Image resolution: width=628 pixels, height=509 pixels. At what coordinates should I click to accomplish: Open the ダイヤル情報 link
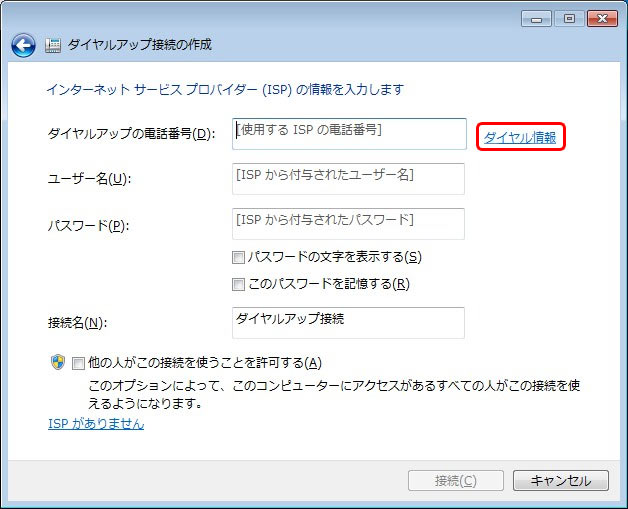[520, 138]
